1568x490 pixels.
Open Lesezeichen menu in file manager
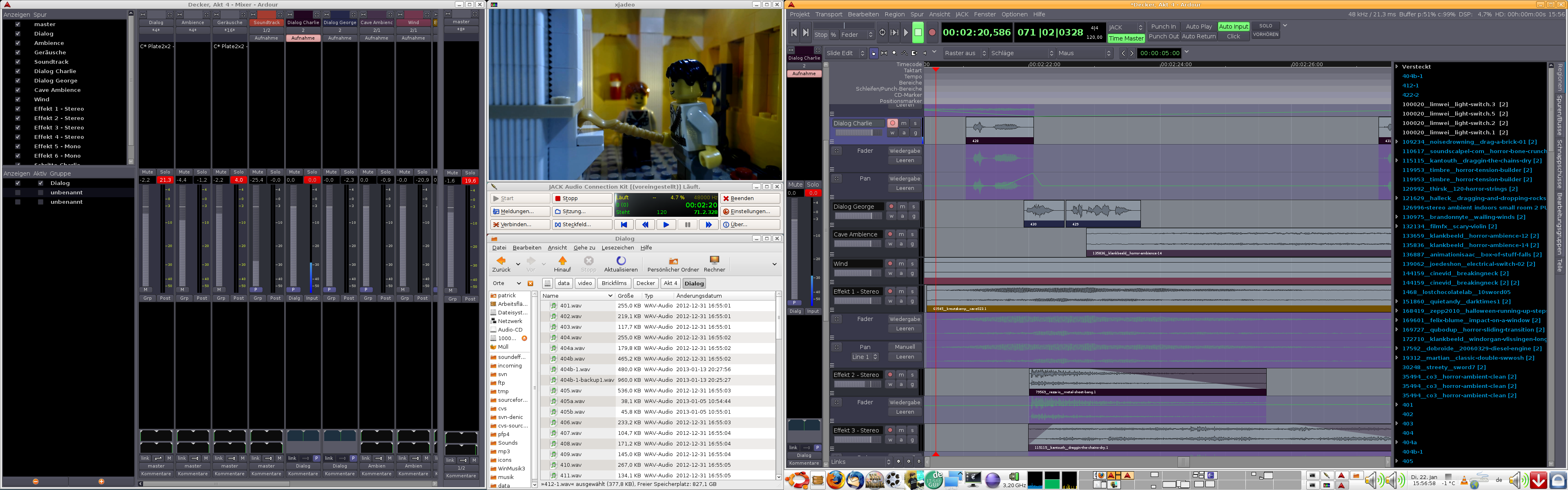pos(618,248)
